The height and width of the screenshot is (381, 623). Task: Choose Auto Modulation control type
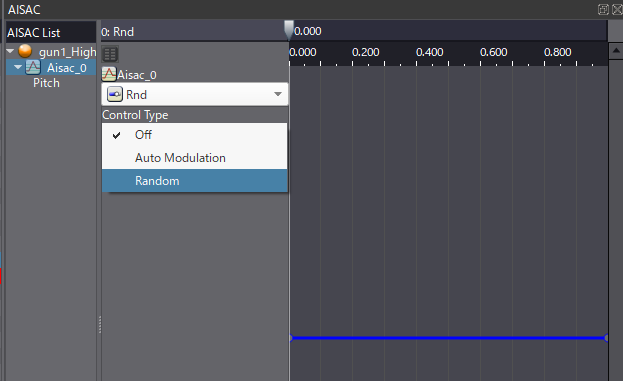(x=194, y=158)
